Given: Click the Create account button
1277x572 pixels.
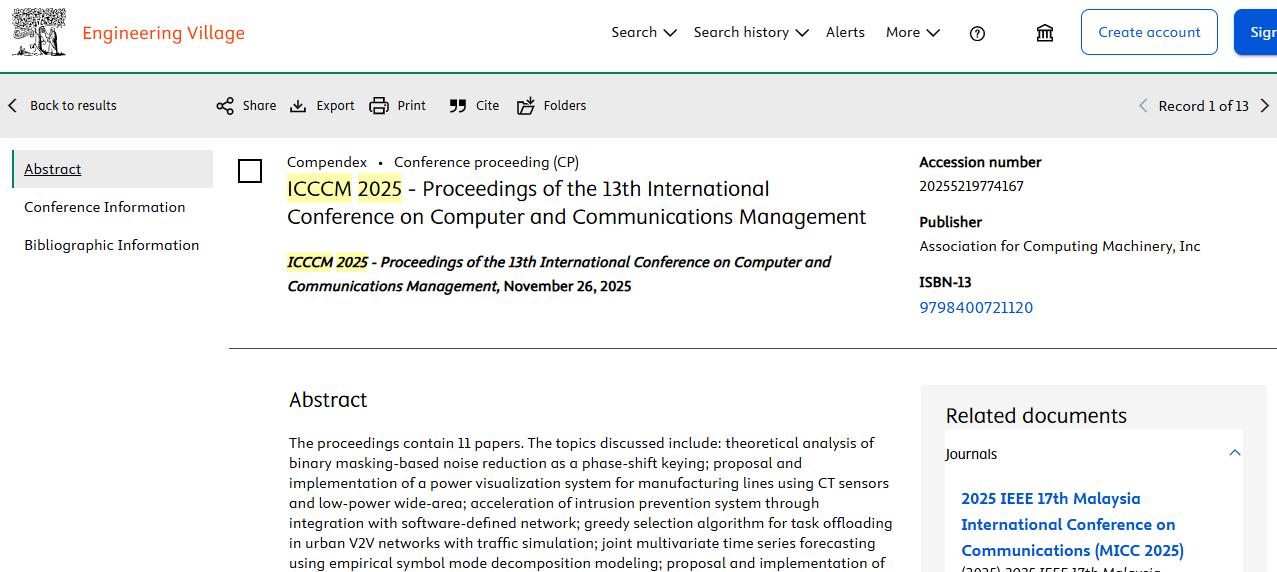Looking at the screenshot, I should click(1149, 32).
